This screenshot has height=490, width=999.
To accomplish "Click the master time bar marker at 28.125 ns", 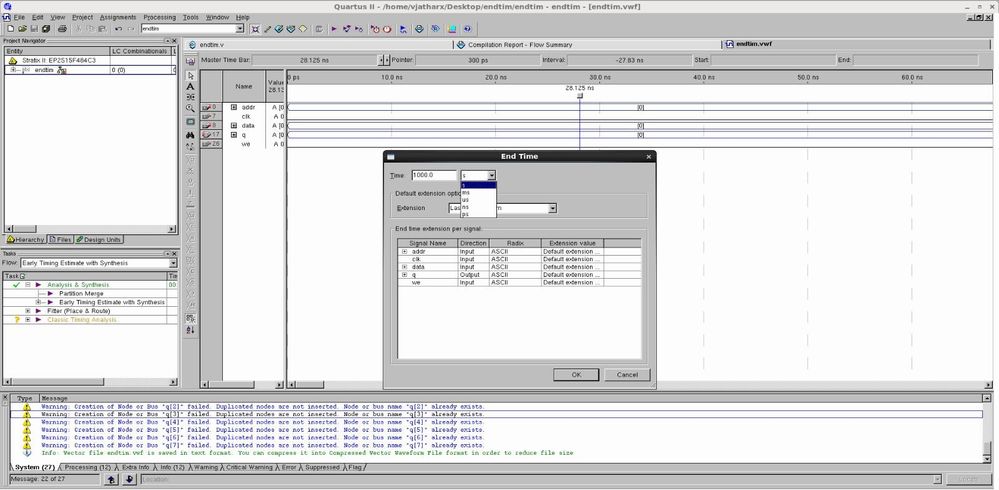I will (580, 96).
